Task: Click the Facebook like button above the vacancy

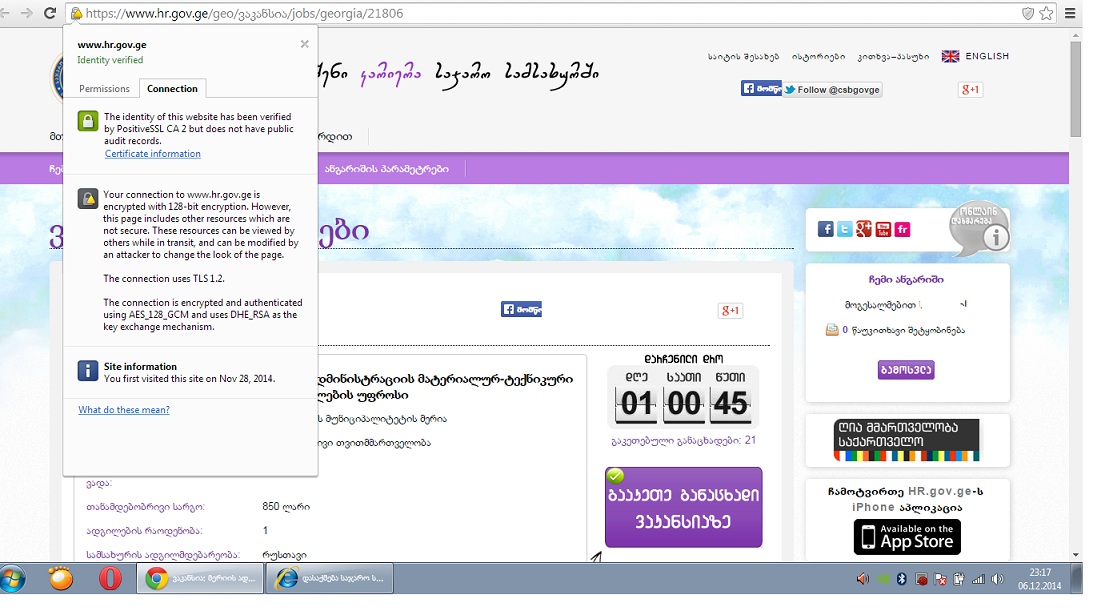Action: click(521, 309)
